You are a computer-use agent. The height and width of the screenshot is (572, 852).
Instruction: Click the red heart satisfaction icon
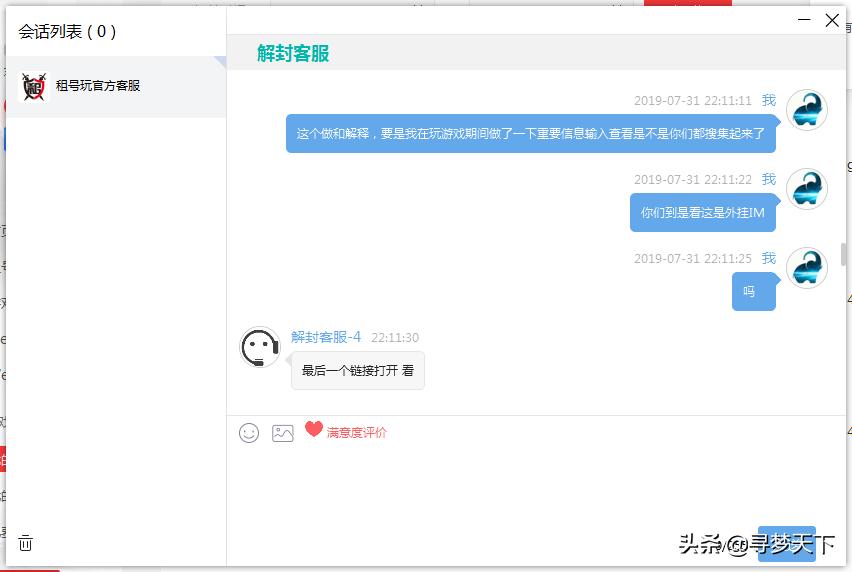click(314, 429)
